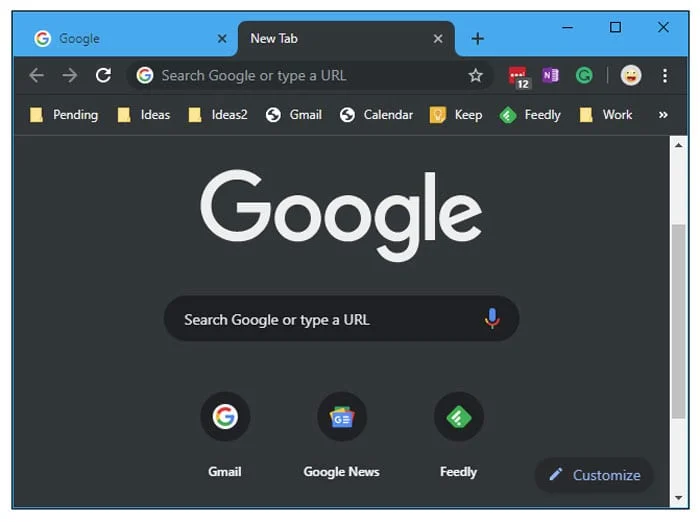This screenshot has width=700, height=522.
Task: Open Chrome's three-dot menu
Action: click(665, 75)
